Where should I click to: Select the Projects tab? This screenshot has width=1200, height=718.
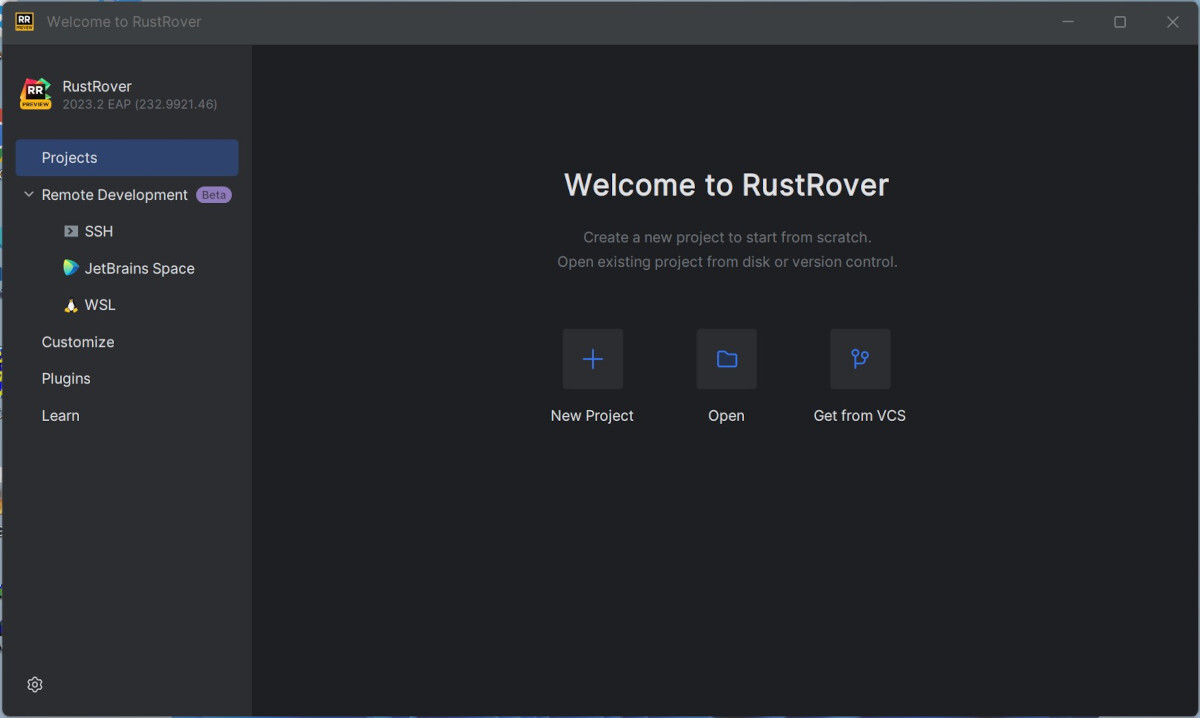[127, 158]
